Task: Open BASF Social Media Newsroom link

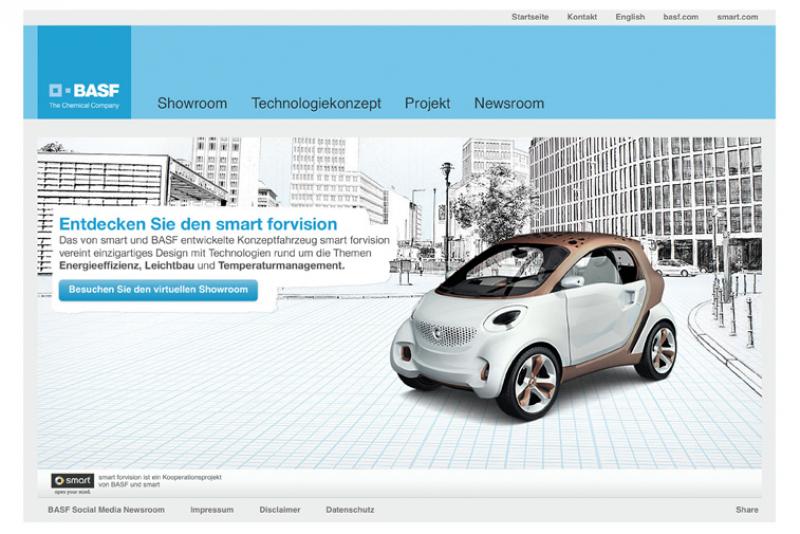Action: (x=106, y=510)
